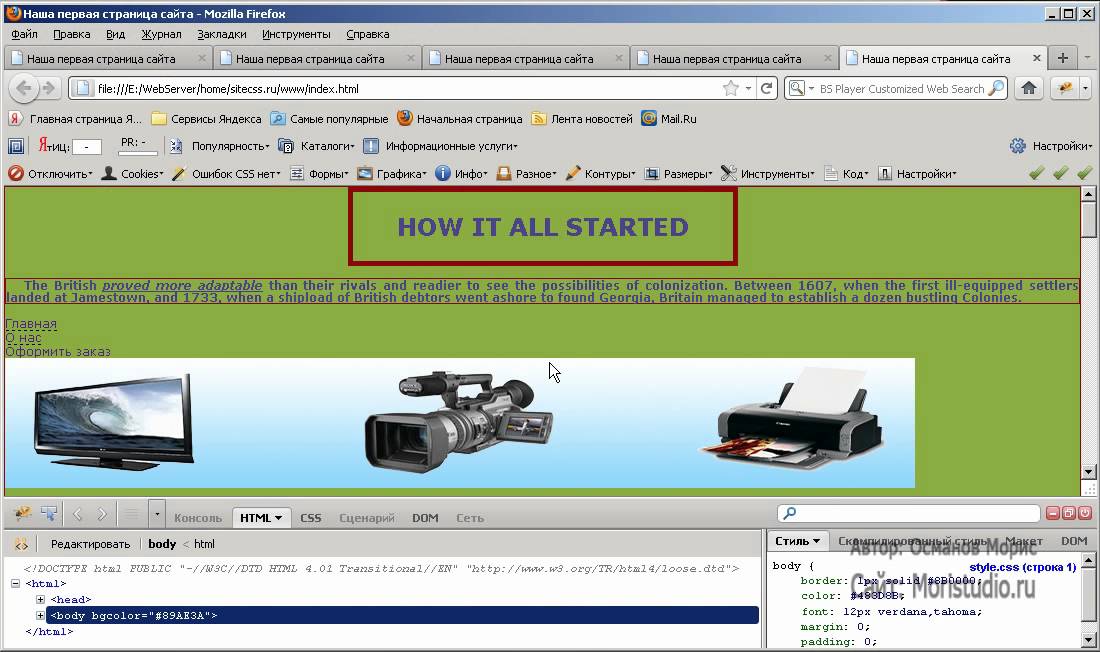Viewport: 1100px width, 652px height.
Task: Reload the page with the refresh button
Action: (x=767, y=88)
